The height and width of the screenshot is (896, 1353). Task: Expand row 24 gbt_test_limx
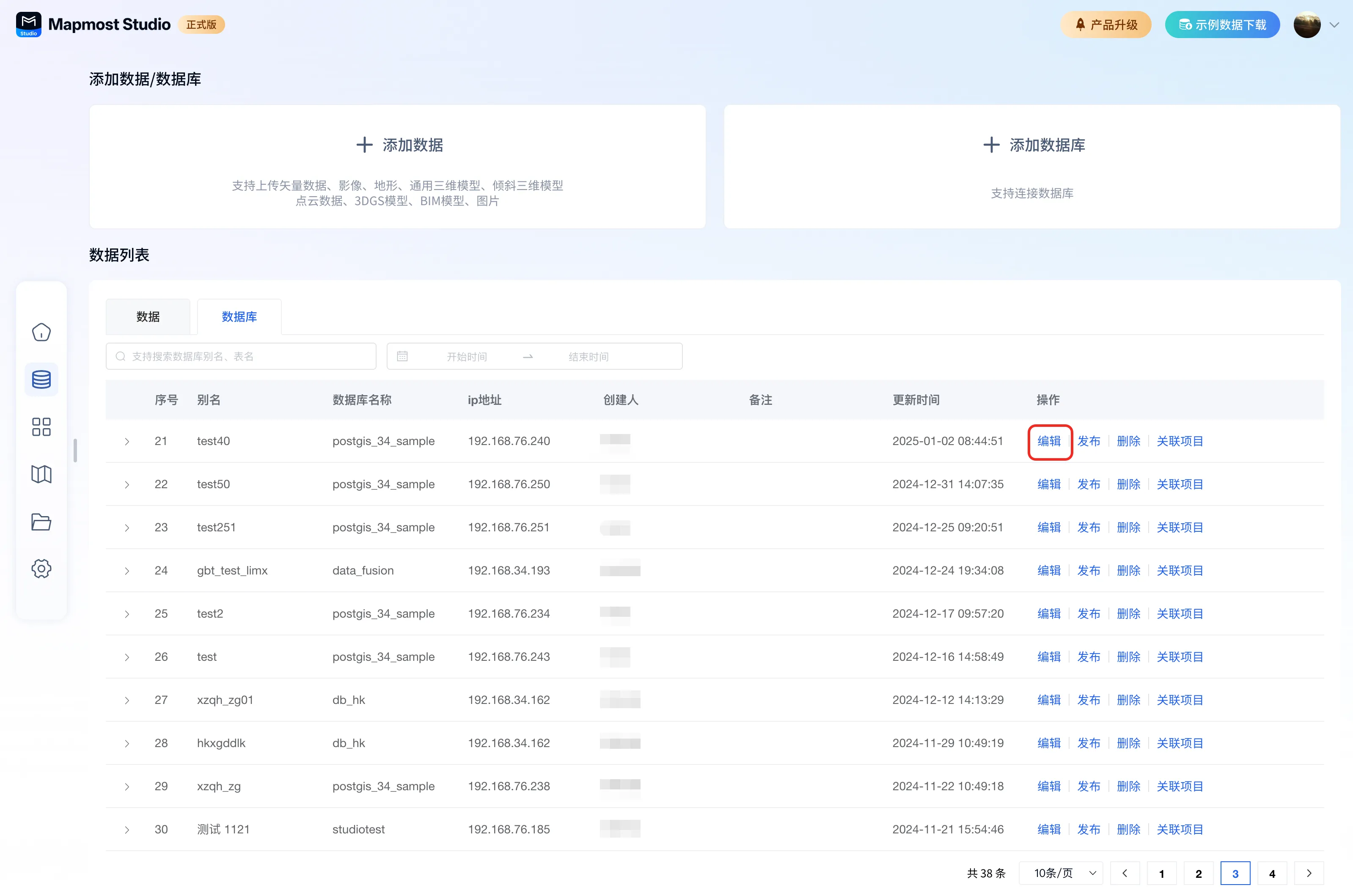[127, 571]
